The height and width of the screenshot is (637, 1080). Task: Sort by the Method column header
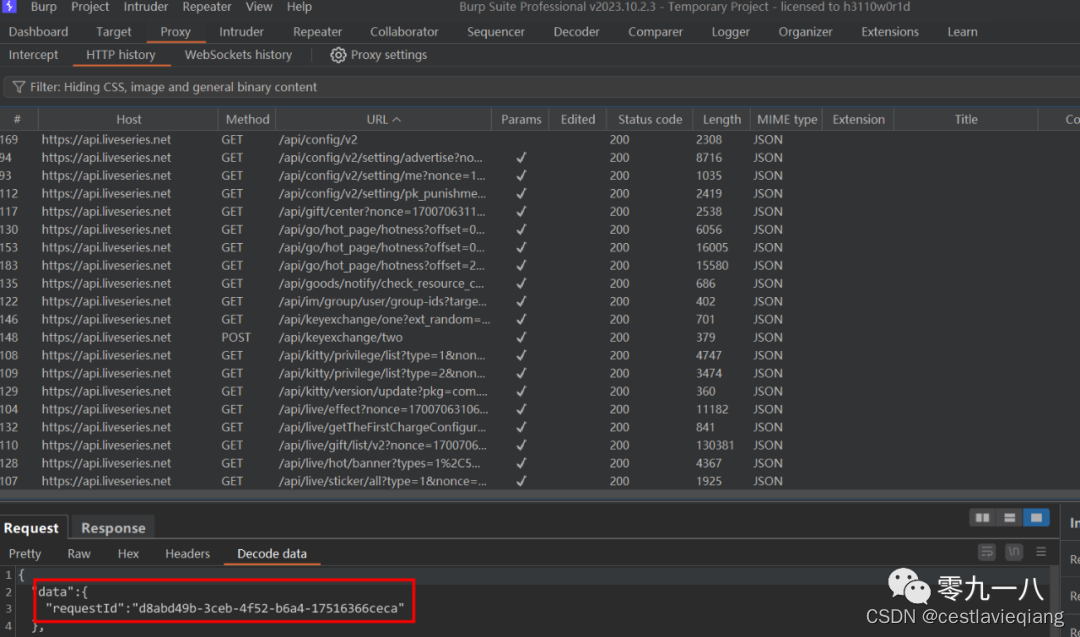[247, 120]
